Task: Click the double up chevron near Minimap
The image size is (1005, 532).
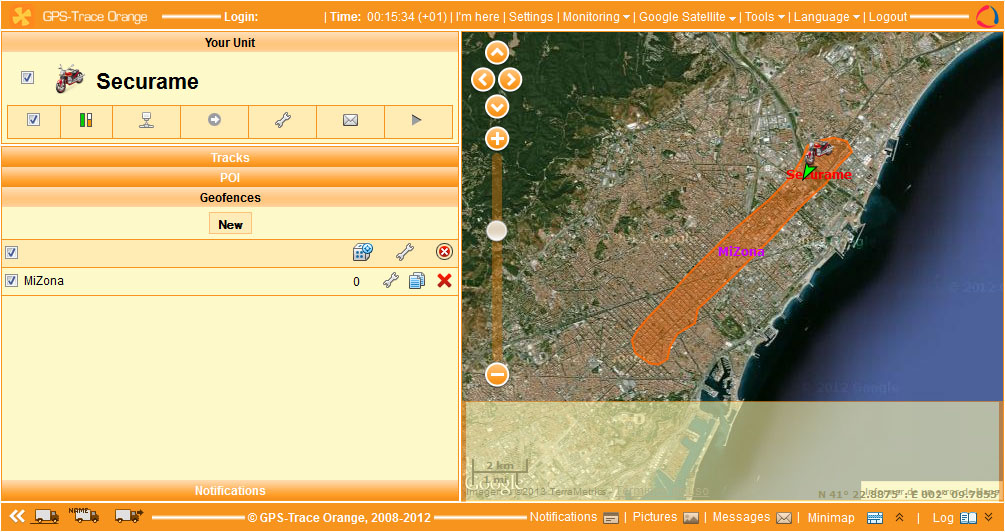Action: point(899,517)
